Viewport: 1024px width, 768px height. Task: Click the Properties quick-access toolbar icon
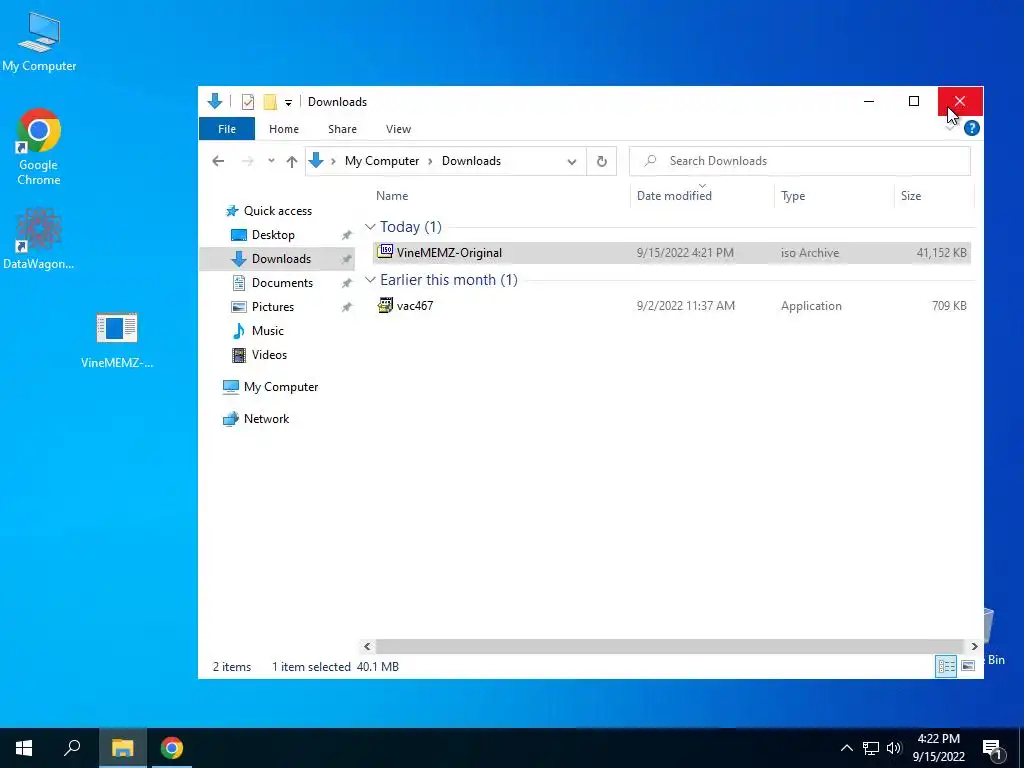(248, 102)
